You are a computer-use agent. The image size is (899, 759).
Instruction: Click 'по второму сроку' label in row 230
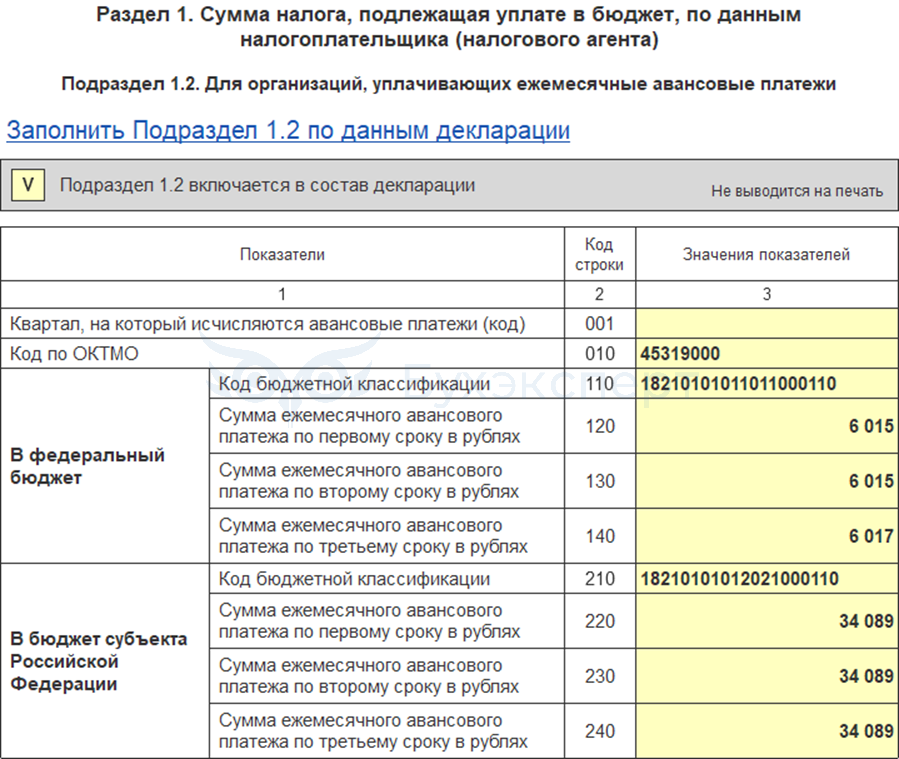tap(369, 676)
